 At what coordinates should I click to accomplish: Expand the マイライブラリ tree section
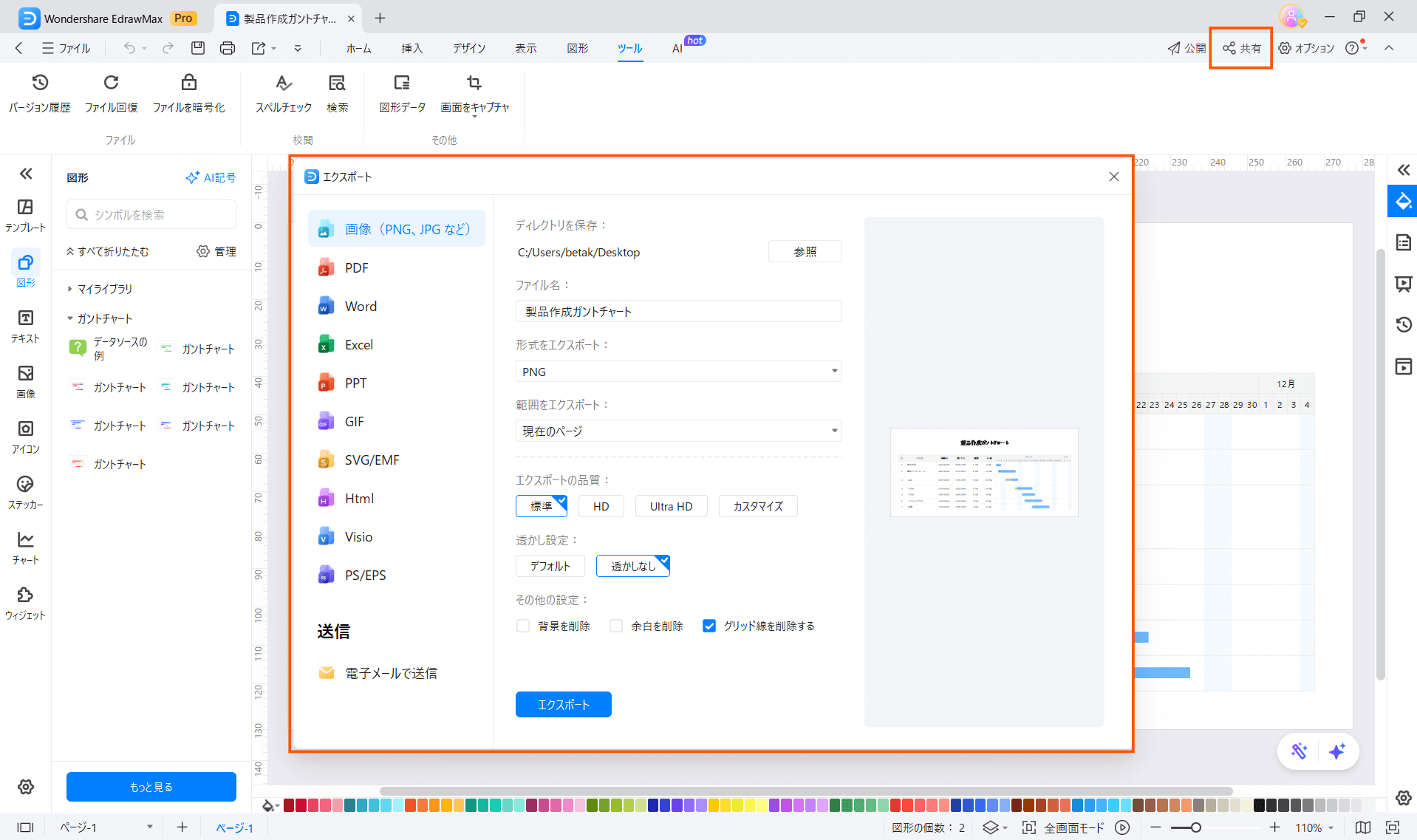(70, 289)
